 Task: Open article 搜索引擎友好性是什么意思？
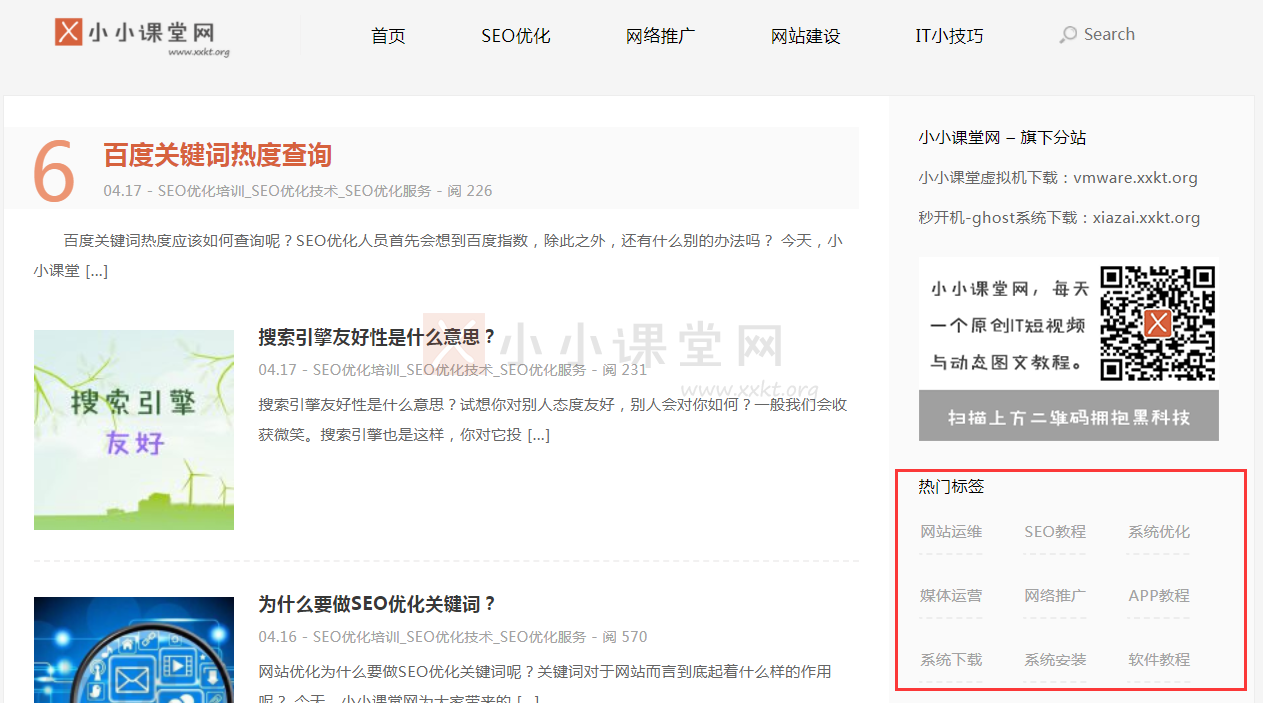(377, 337)
